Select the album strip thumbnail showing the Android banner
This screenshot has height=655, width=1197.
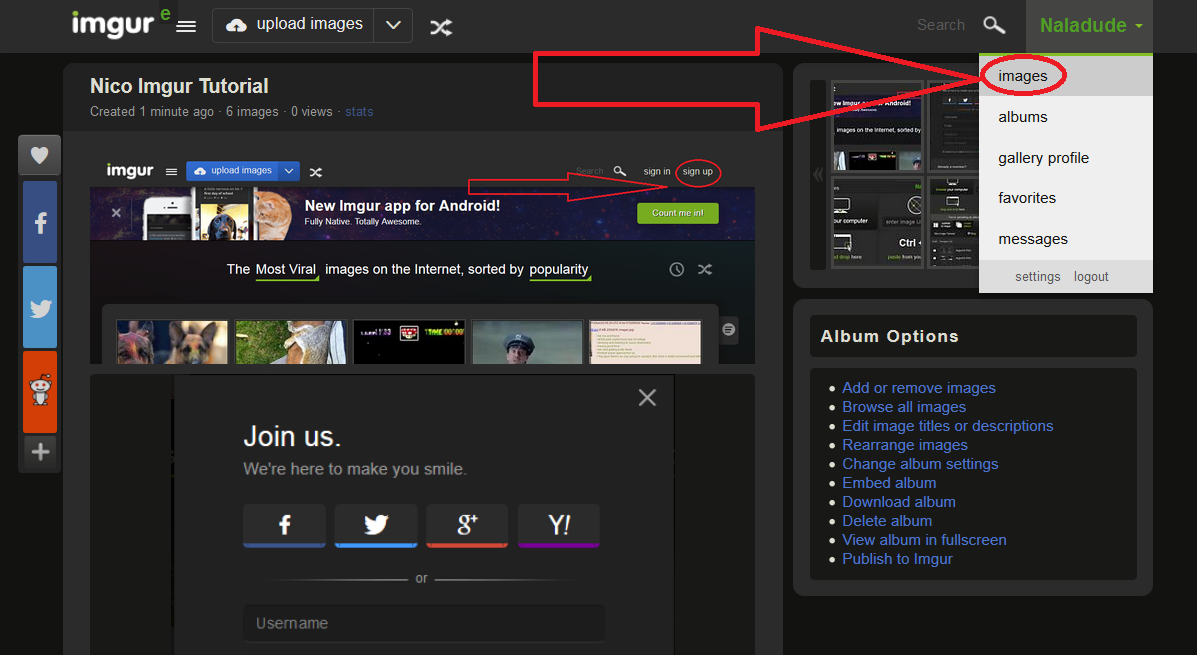(877, 126)
